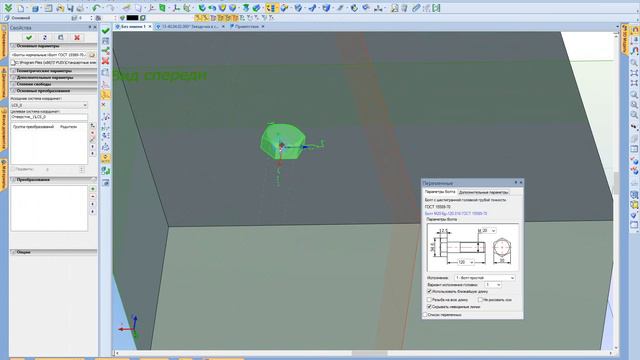Viewport: 640px width, 360px height.
Task: Click the green double-arrow icon in top toolbar
Action: (8, 8)
